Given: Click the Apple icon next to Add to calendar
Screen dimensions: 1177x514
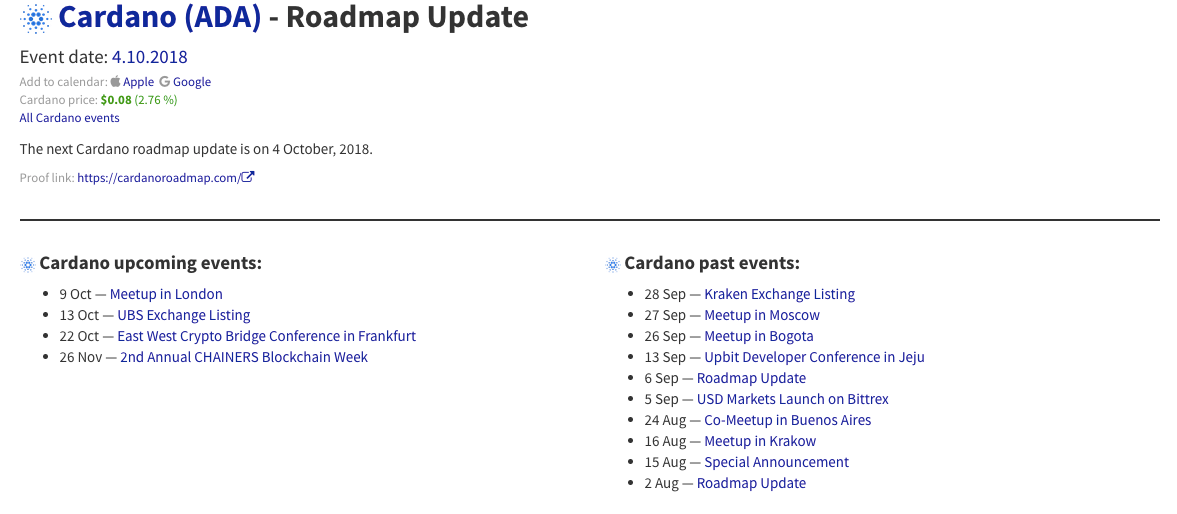Looking at the screenshot, I should [116, 81].
